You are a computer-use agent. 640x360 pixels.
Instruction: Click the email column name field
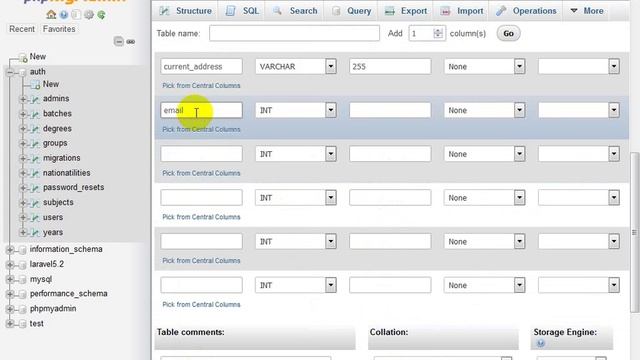[202, 110]
